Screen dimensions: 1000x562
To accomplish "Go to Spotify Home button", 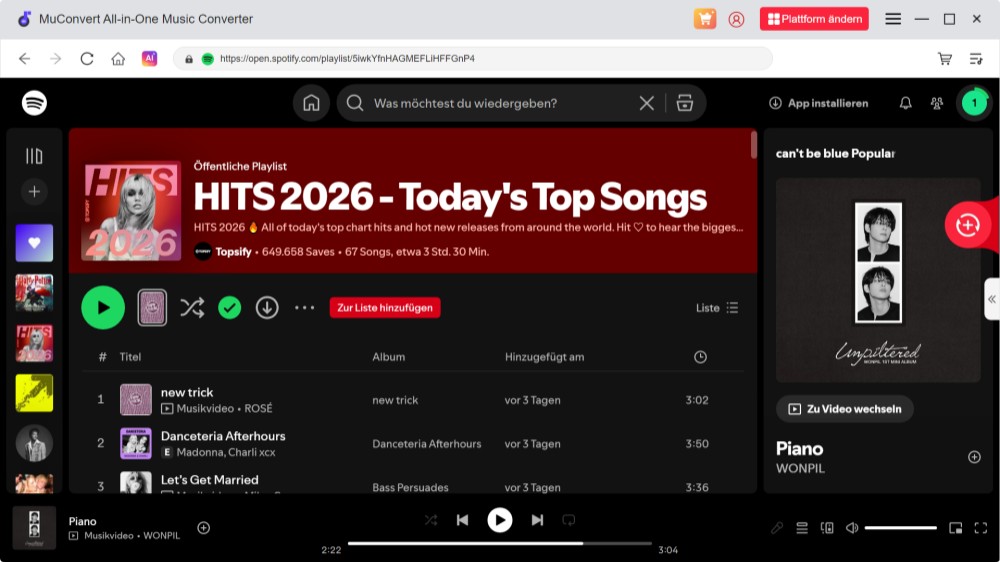I will tap(311, 103).
